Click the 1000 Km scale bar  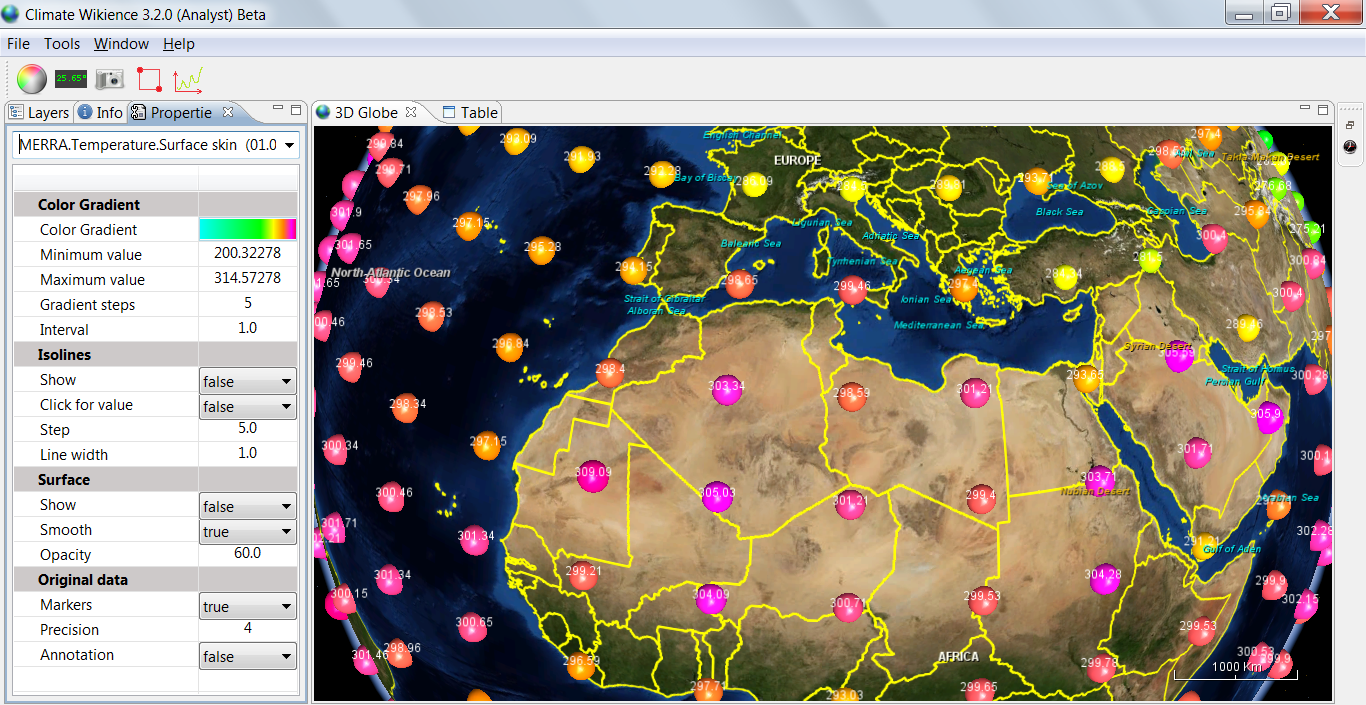click(x=1236, y=669)
